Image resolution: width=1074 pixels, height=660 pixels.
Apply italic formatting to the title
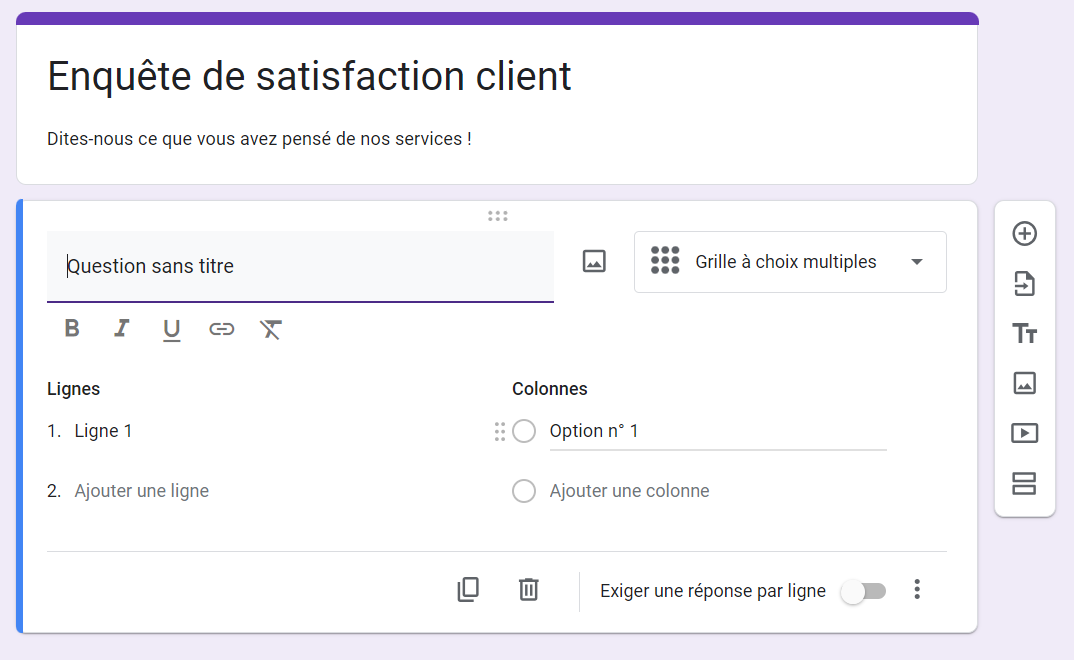[122, 329]
